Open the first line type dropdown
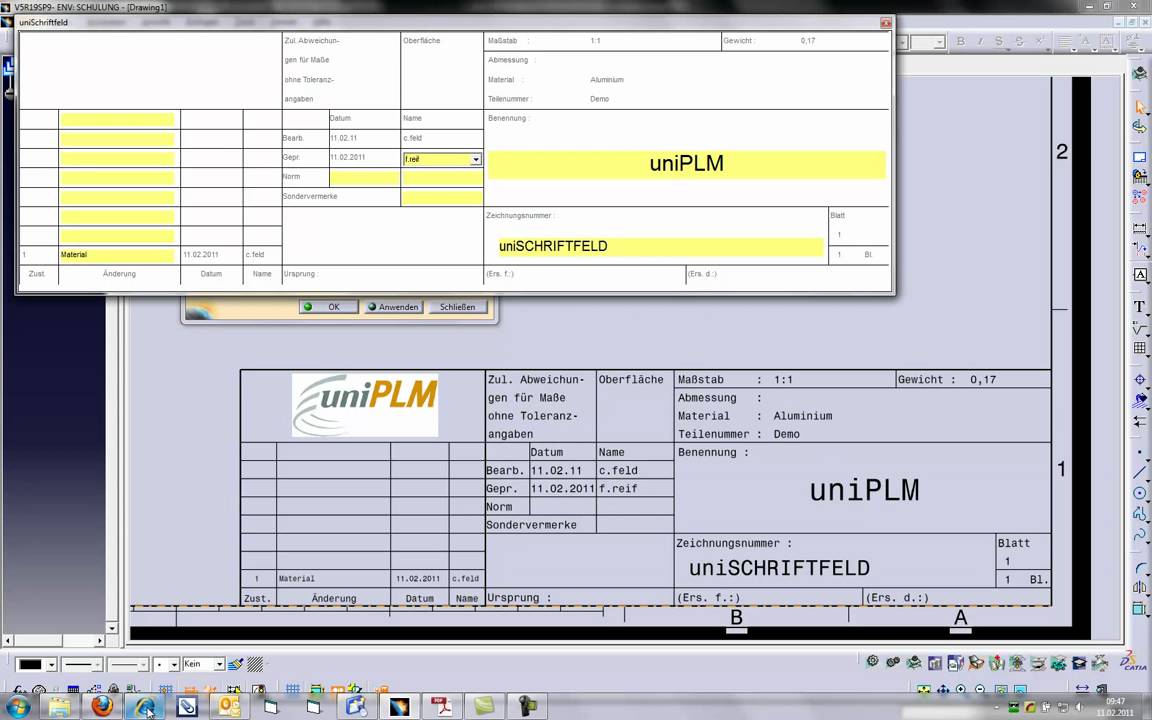Image resolution: width=1152 pixels, height=720 pixels. pyautogui.click(x=97, y=665)
